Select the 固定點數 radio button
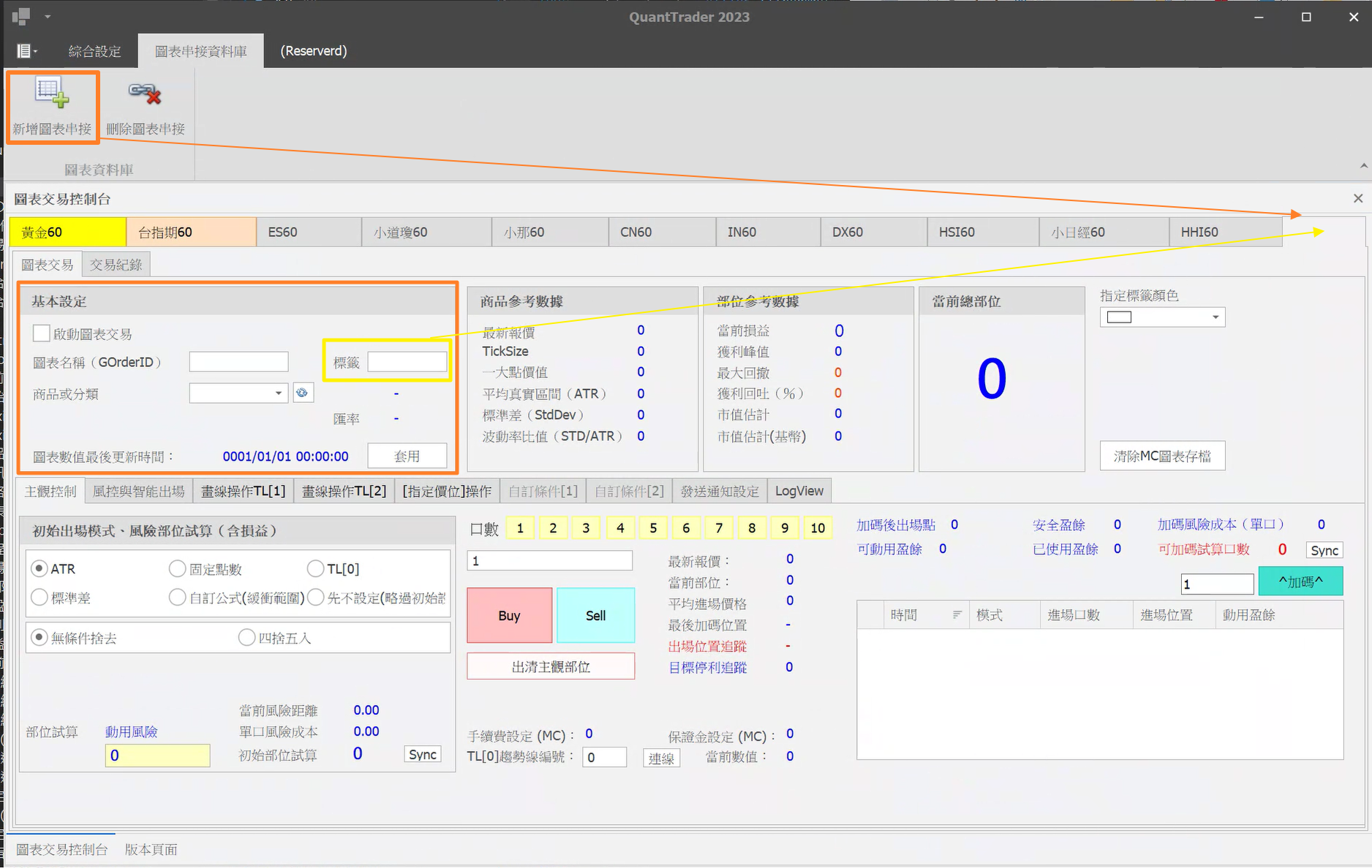This screenshot has width=1372, height=868. (177, 568)
